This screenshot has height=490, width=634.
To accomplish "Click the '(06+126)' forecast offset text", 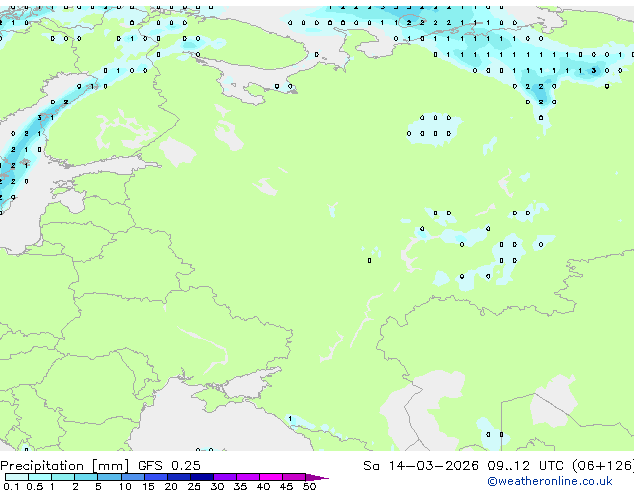I will click(603, 466).
